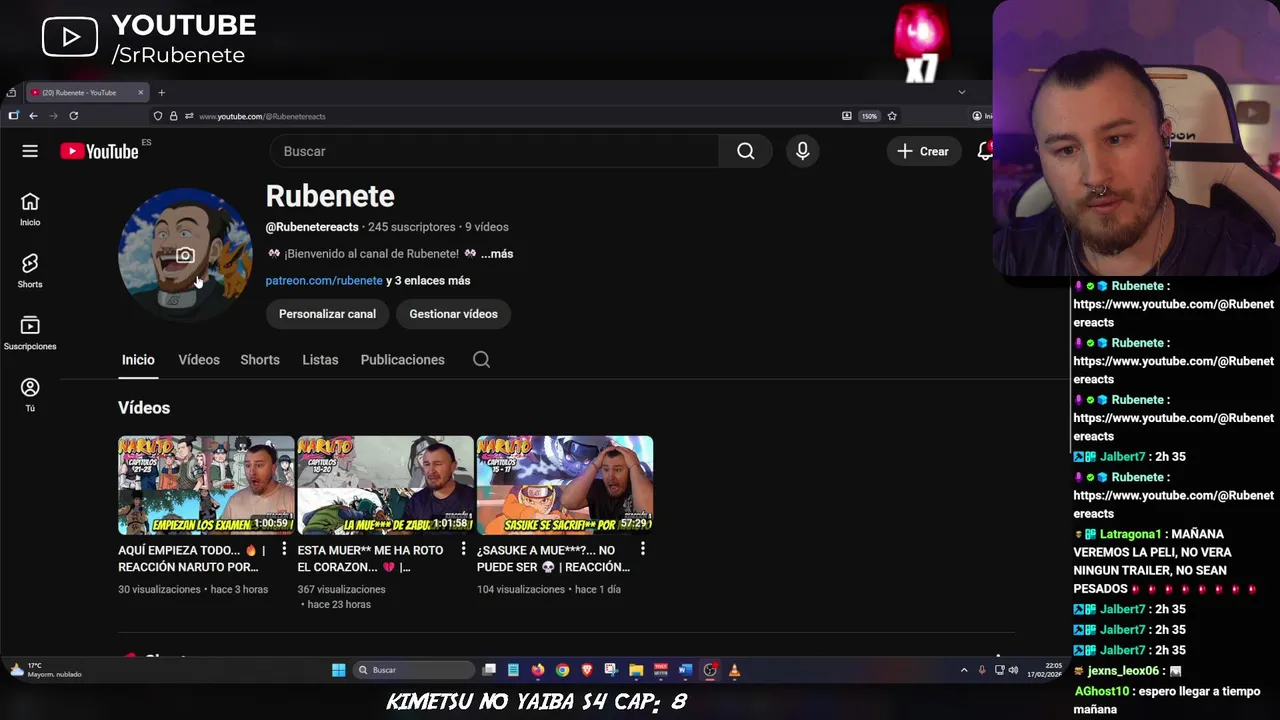Screen dimensions: 1280x720
Task: Switch to the Vídeos channel tab
Action: click(199, 360)
